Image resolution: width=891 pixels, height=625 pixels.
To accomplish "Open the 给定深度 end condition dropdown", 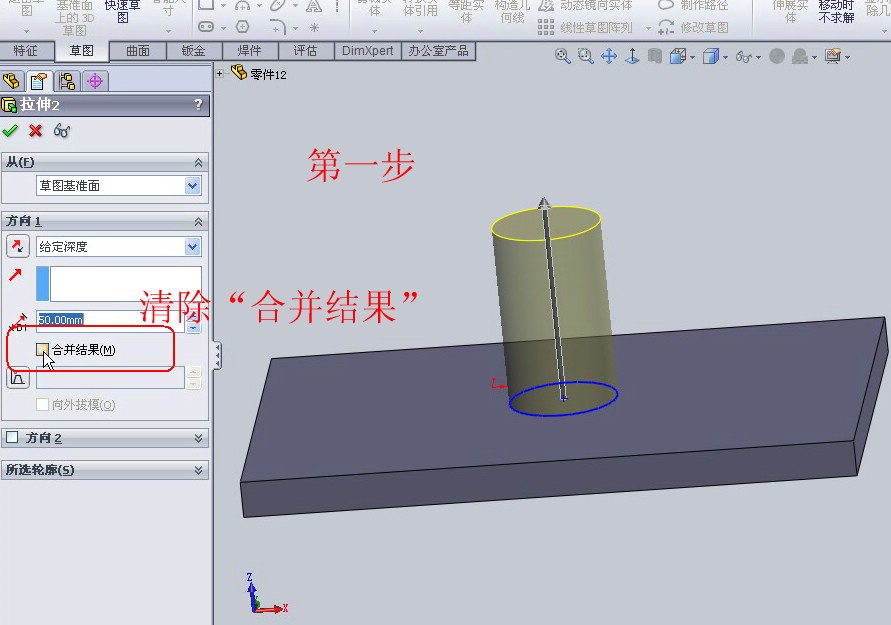I will [193, 247].
